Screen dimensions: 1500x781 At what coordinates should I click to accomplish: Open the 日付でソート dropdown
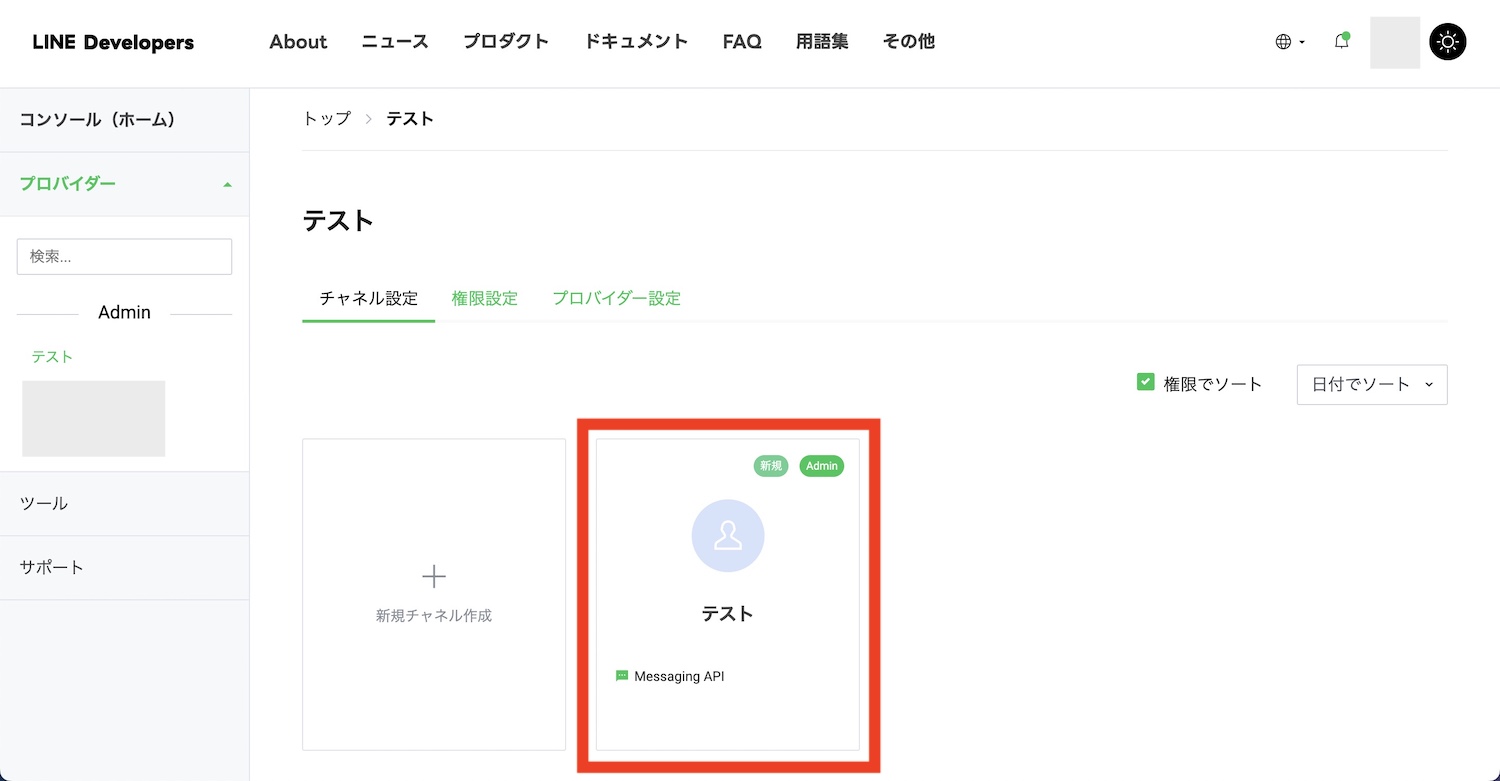pyautogui.click(x=1372, y=384)
